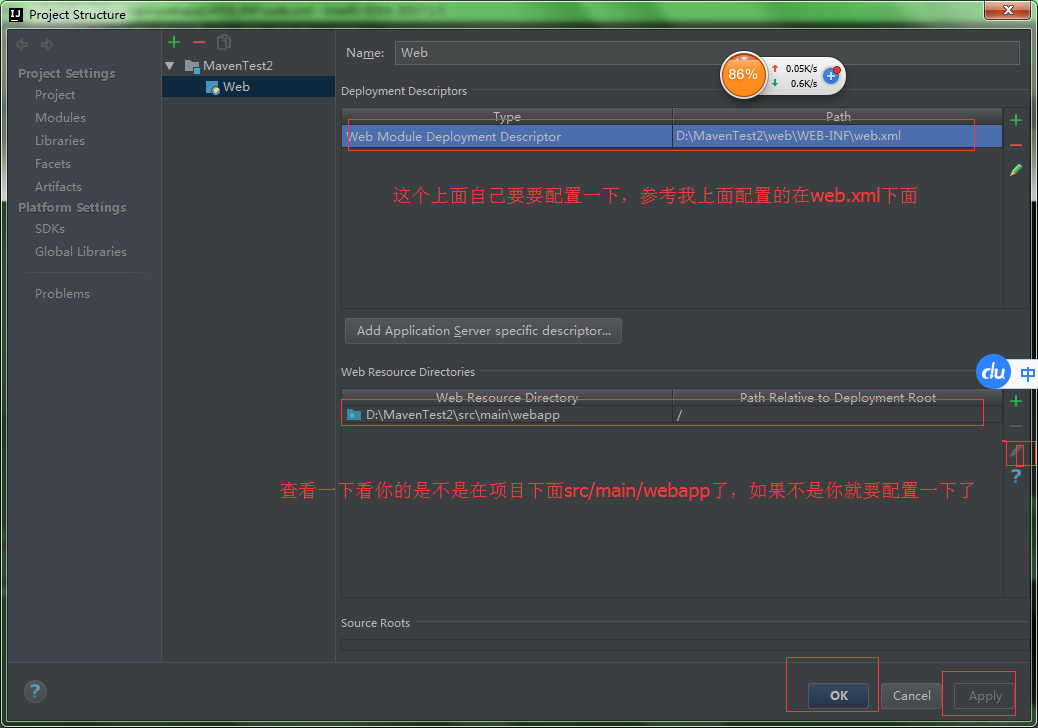Open the Artifacts settings section
The height and width of the screenshot is (728, 1038).
click(x=58, y=187)
